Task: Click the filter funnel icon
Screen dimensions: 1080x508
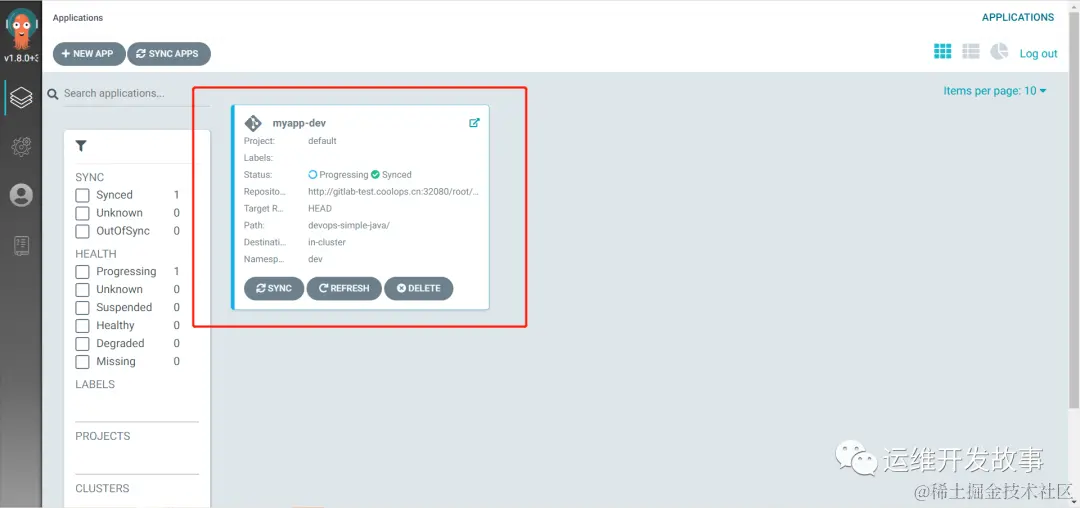Action: pyautogui.click(x=81, y=146)
